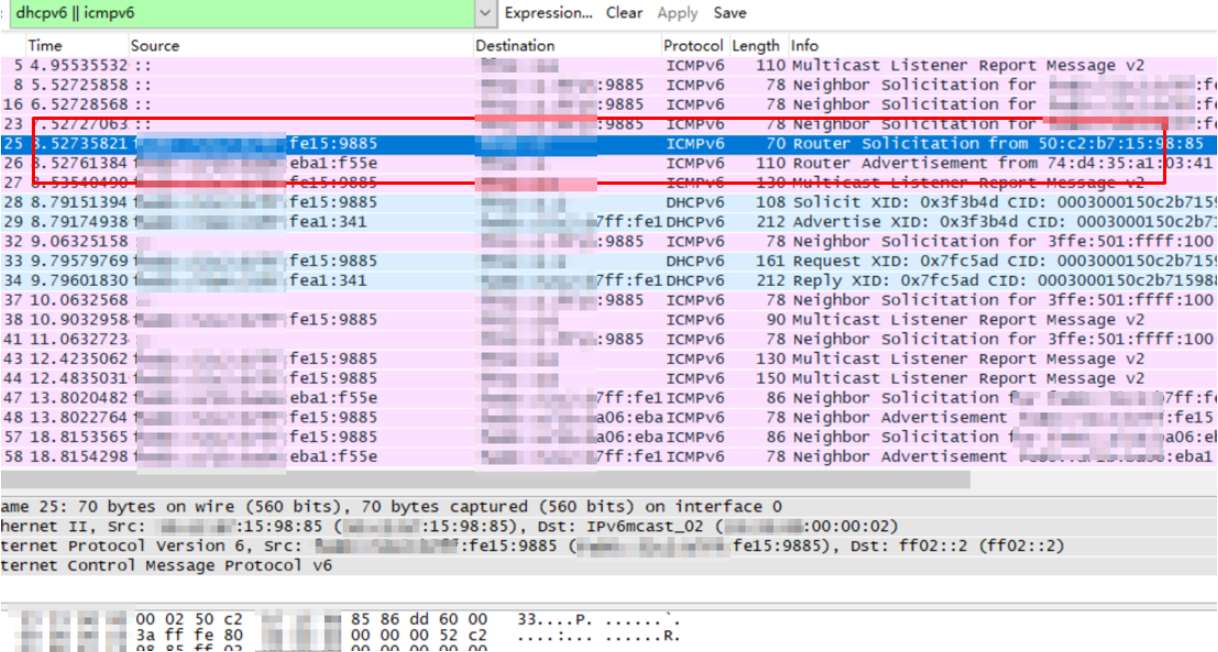Select packet 33 DHCPv6 Request XID row
The width and height of the screenshot is (1218, 652).
(609, 260)
